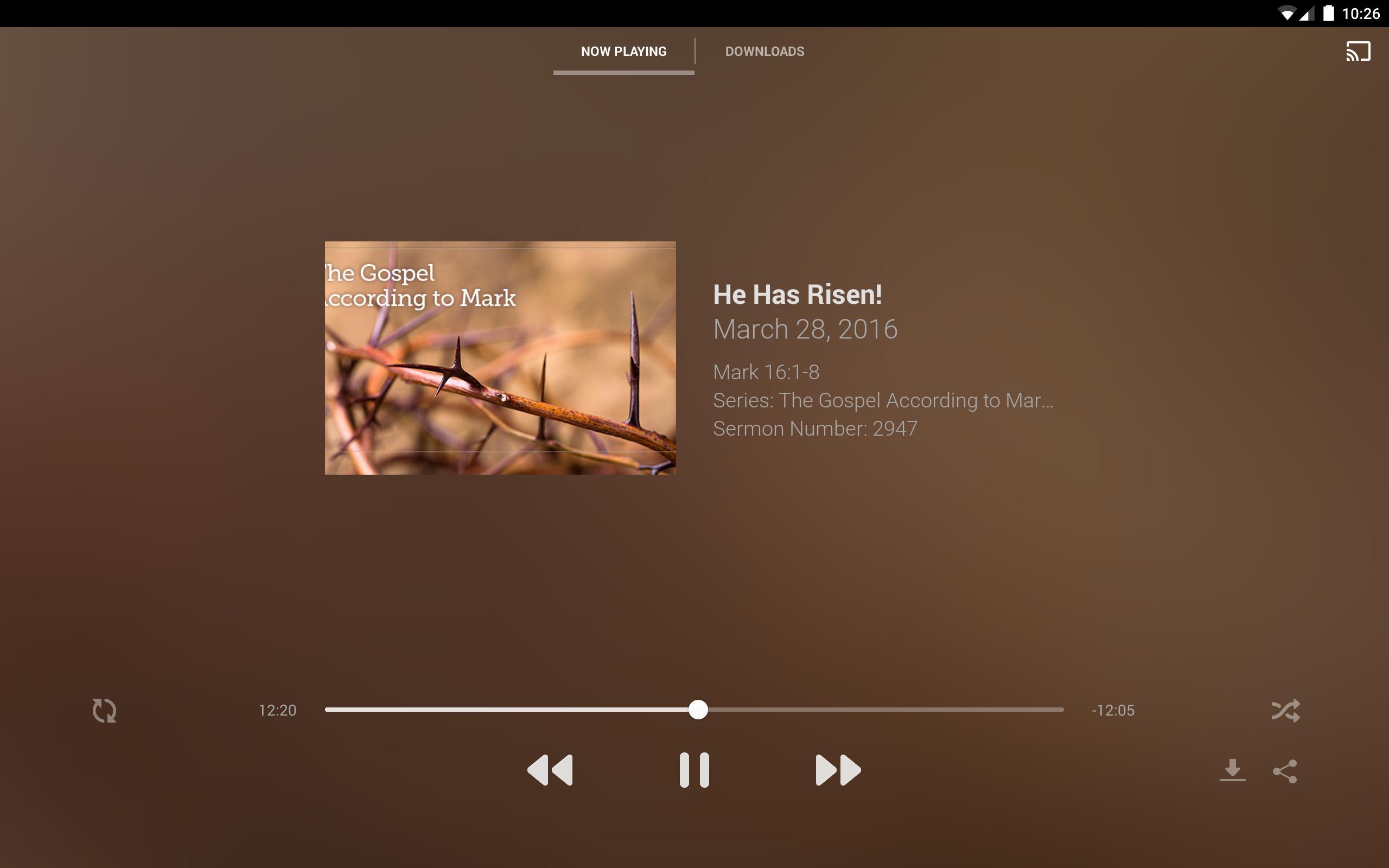Download this sermon with the download icon
This screenshot has height=868, width=1389.
tap(1232, 770)
